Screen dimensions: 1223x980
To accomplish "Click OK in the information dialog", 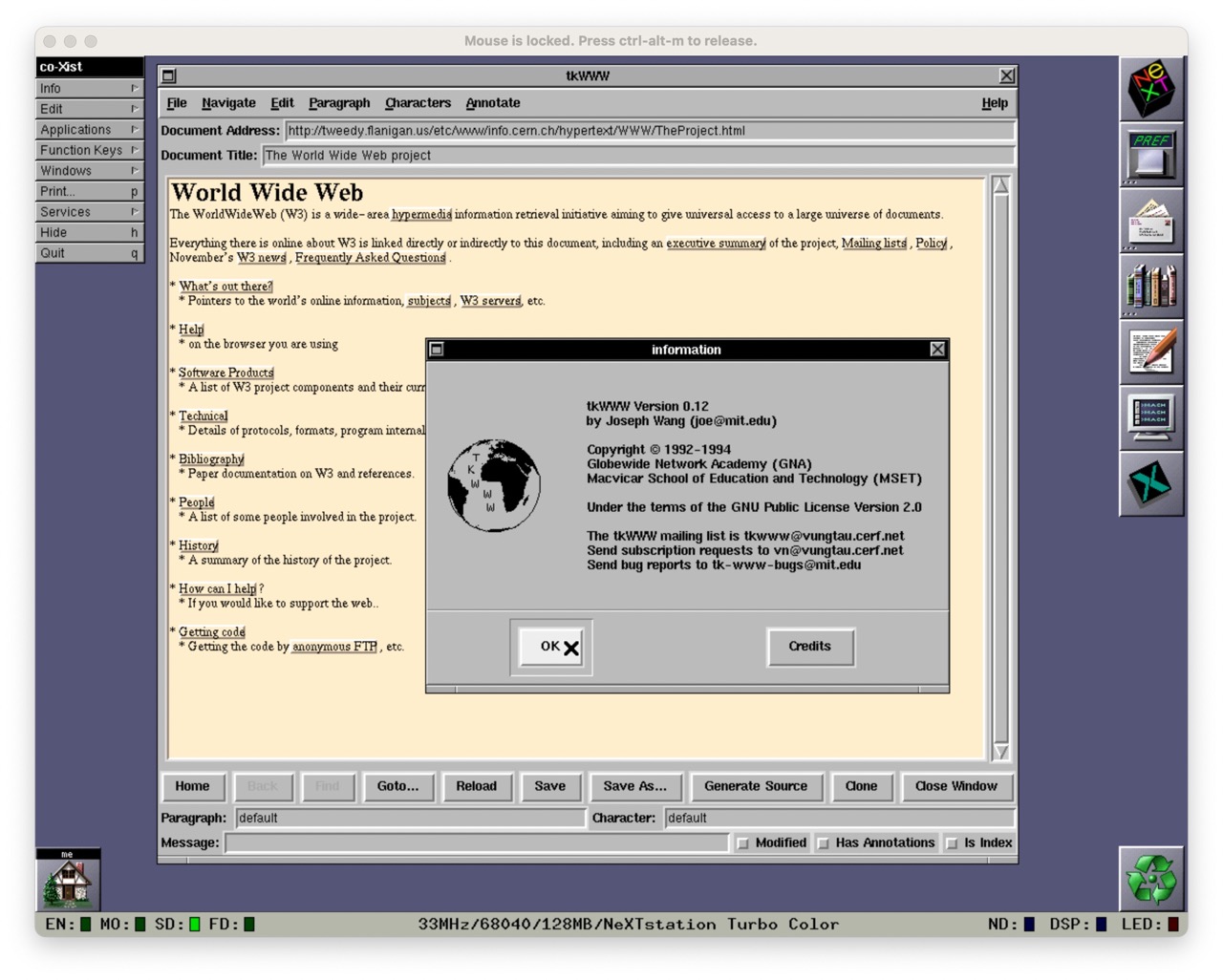I will click(551, 648).
